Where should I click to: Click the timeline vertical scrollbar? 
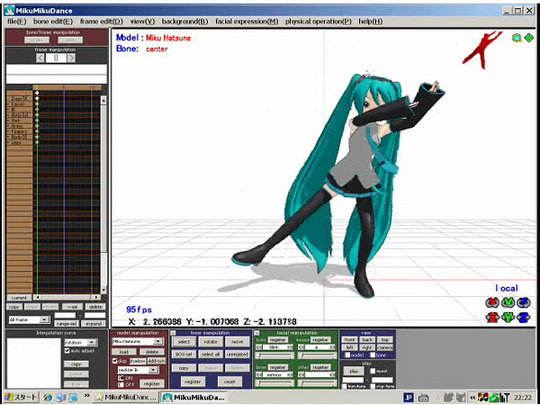coord(103,195)
